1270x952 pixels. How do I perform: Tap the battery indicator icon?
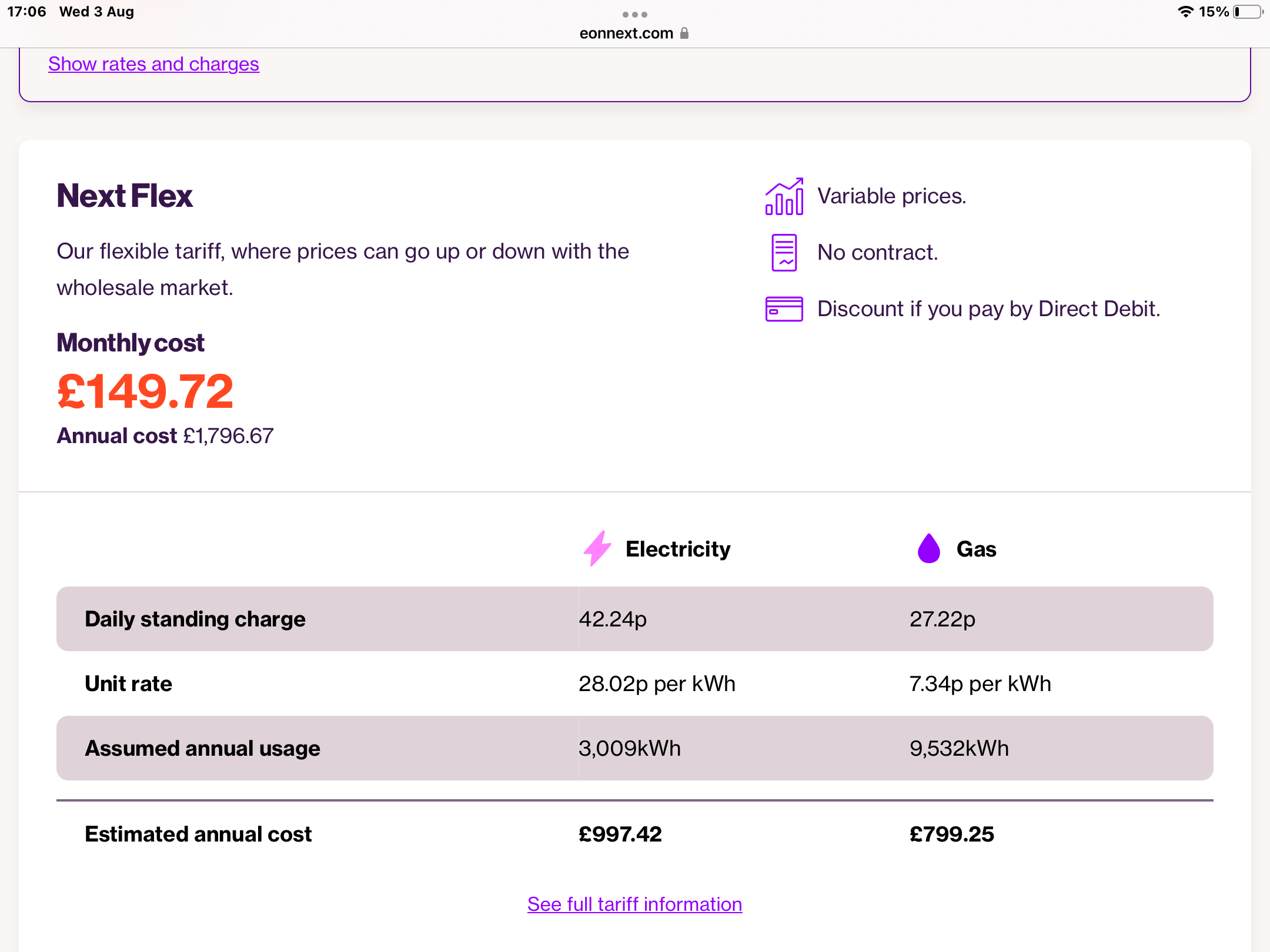[x=1248, y=12]
